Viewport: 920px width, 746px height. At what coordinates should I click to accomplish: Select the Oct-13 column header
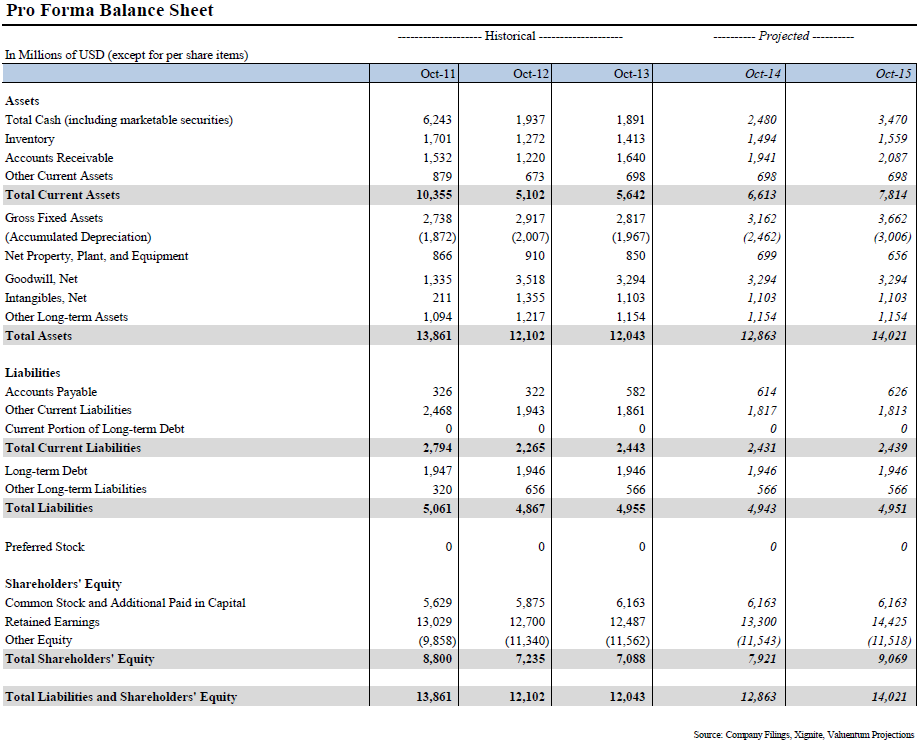point(630,72)
